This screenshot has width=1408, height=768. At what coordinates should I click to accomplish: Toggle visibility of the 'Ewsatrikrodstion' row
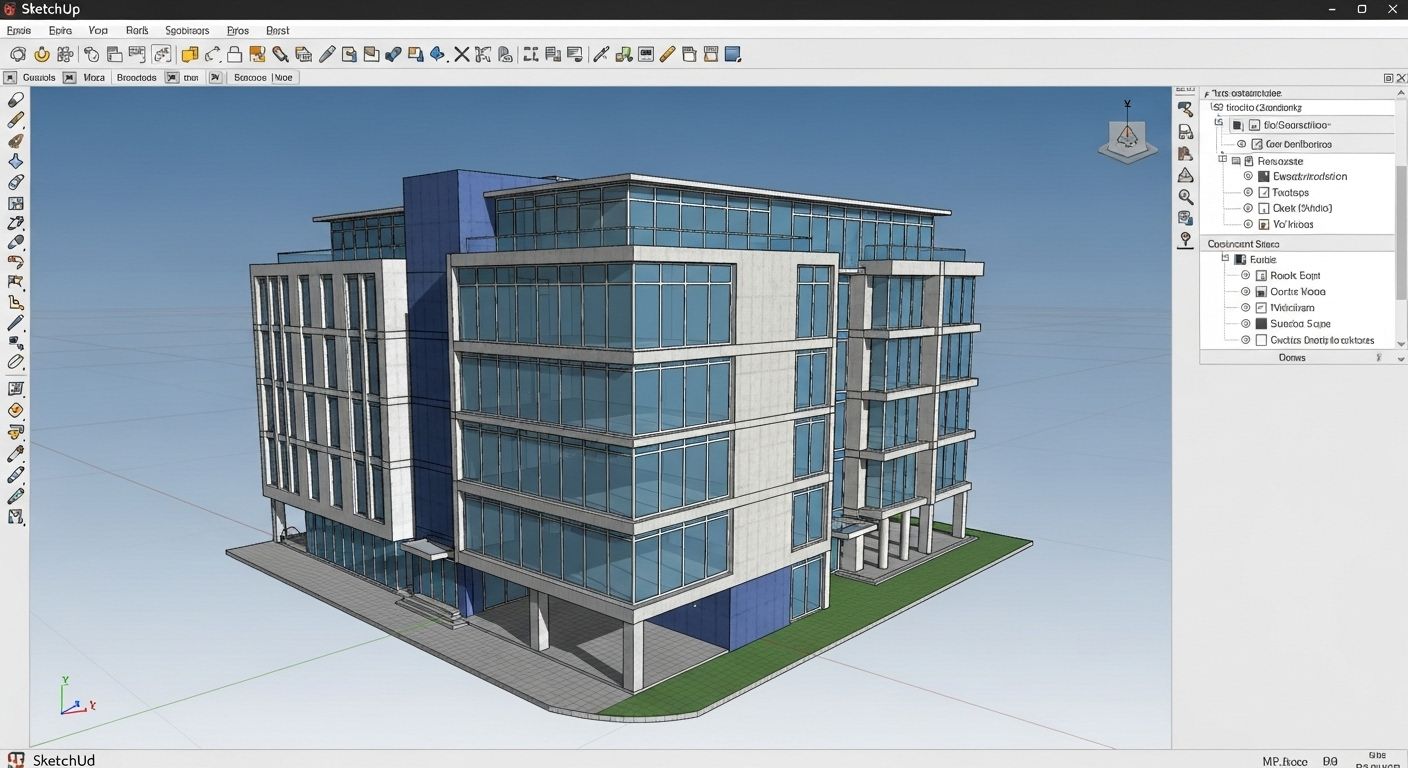coord(1247,176)
